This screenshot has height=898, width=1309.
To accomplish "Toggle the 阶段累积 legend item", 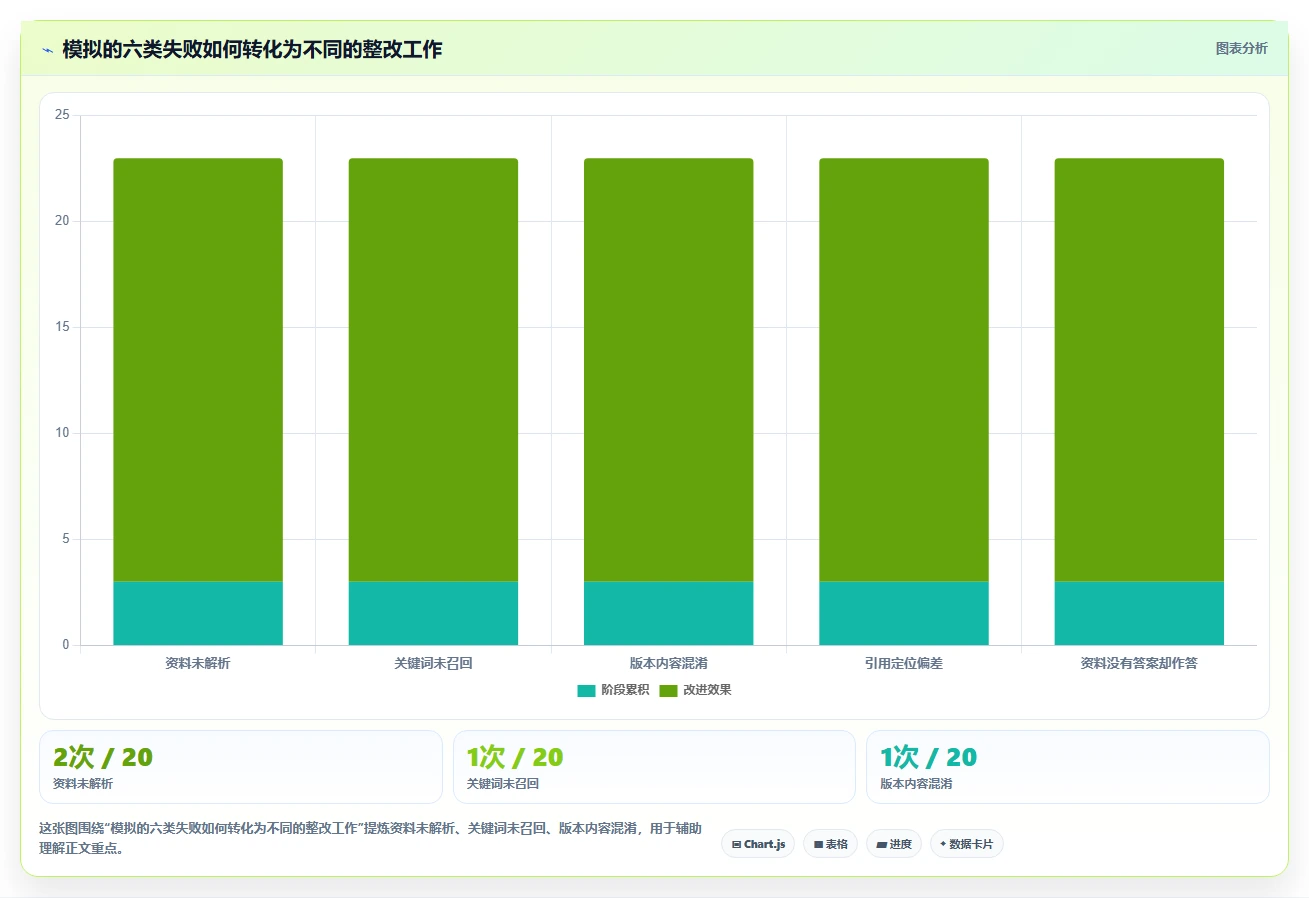I will tap(613, 690).
